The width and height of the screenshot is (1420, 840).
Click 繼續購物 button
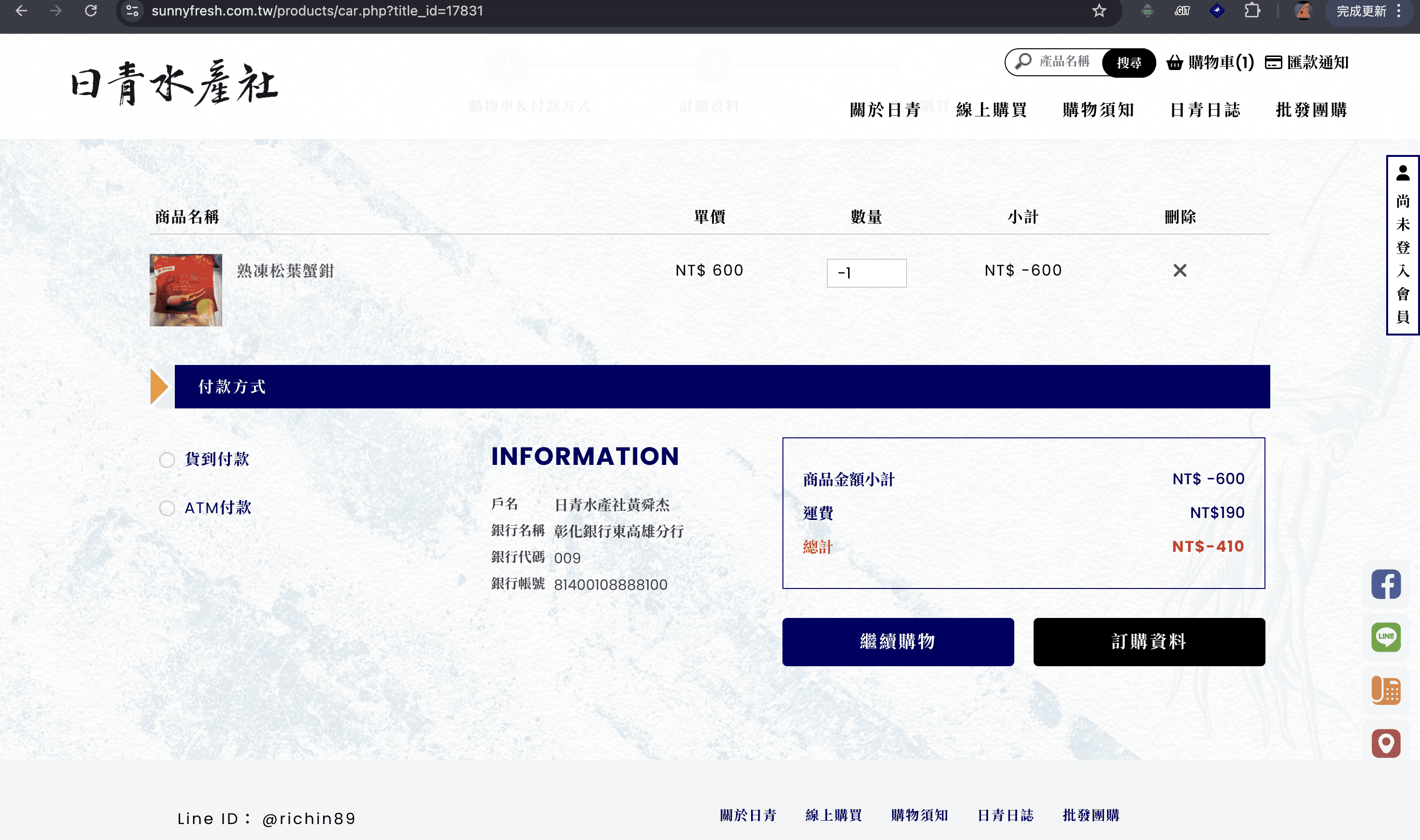click(x=898, y=642)
